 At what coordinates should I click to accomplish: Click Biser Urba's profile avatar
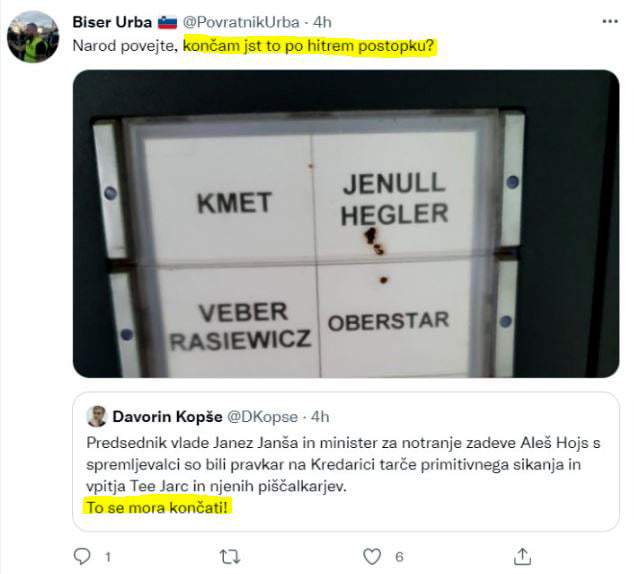click(x=32, y=37)
